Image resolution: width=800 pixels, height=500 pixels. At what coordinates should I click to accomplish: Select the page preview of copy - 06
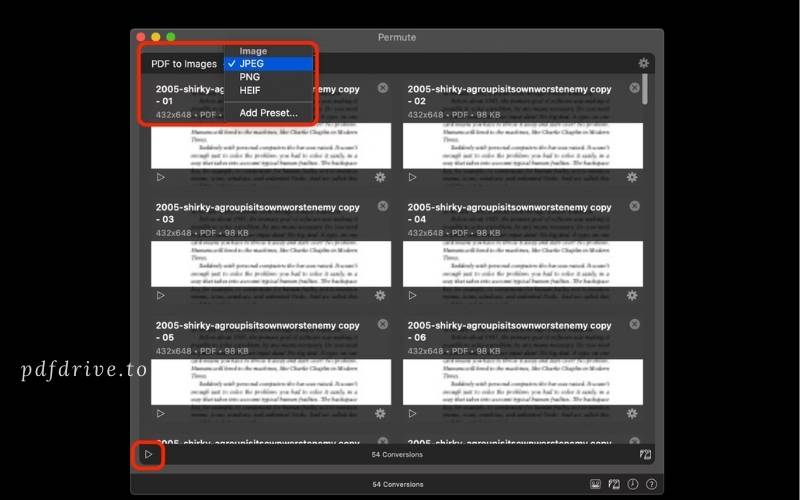pyautogui.click(x=522, y=382)
